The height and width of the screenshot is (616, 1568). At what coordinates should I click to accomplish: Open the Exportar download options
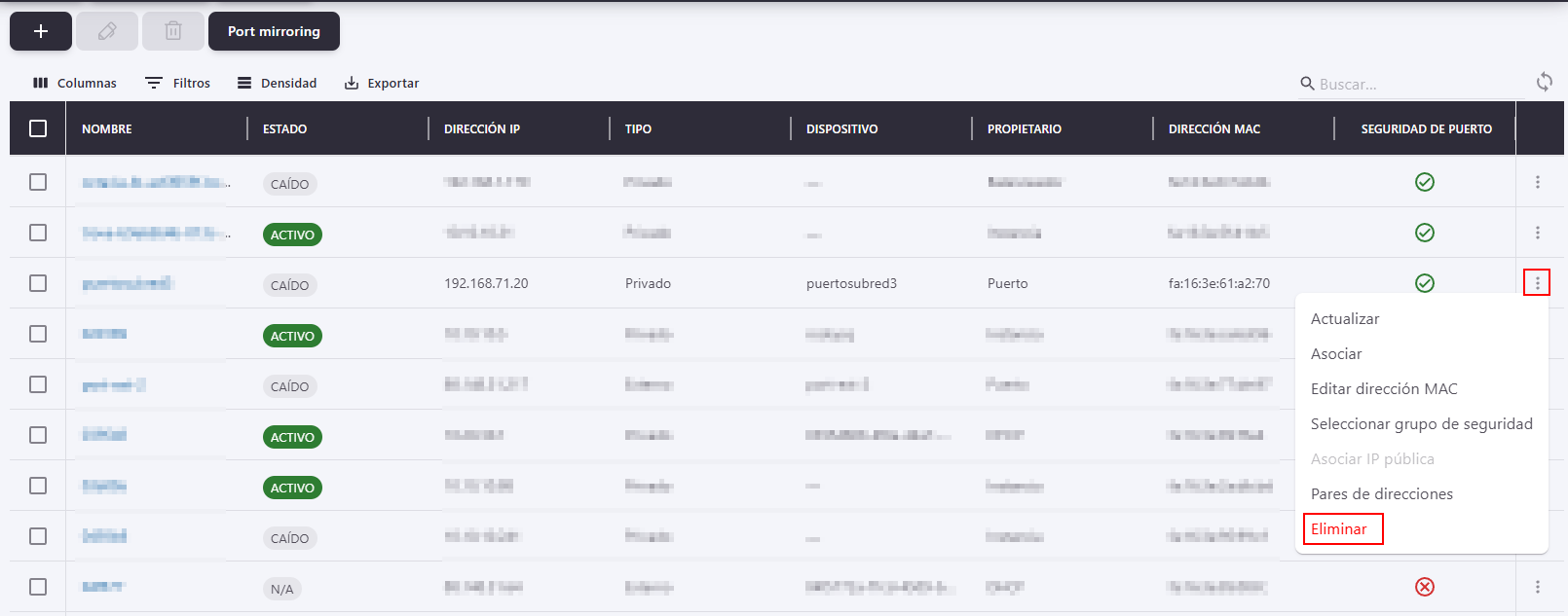click(x=382, y=83)
